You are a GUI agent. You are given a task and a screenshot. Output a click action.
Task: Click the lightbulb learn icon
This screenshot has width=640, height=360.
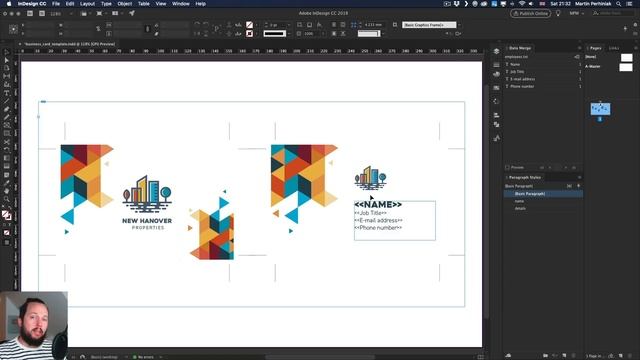tap(558, 13)
